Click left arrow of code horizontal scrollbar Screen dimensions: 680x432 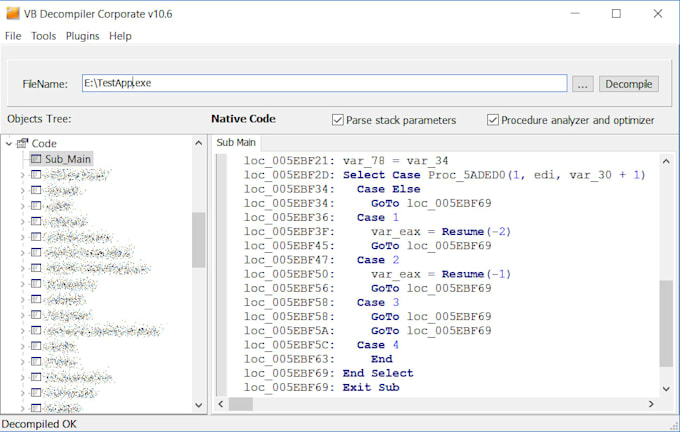point(221,404)
